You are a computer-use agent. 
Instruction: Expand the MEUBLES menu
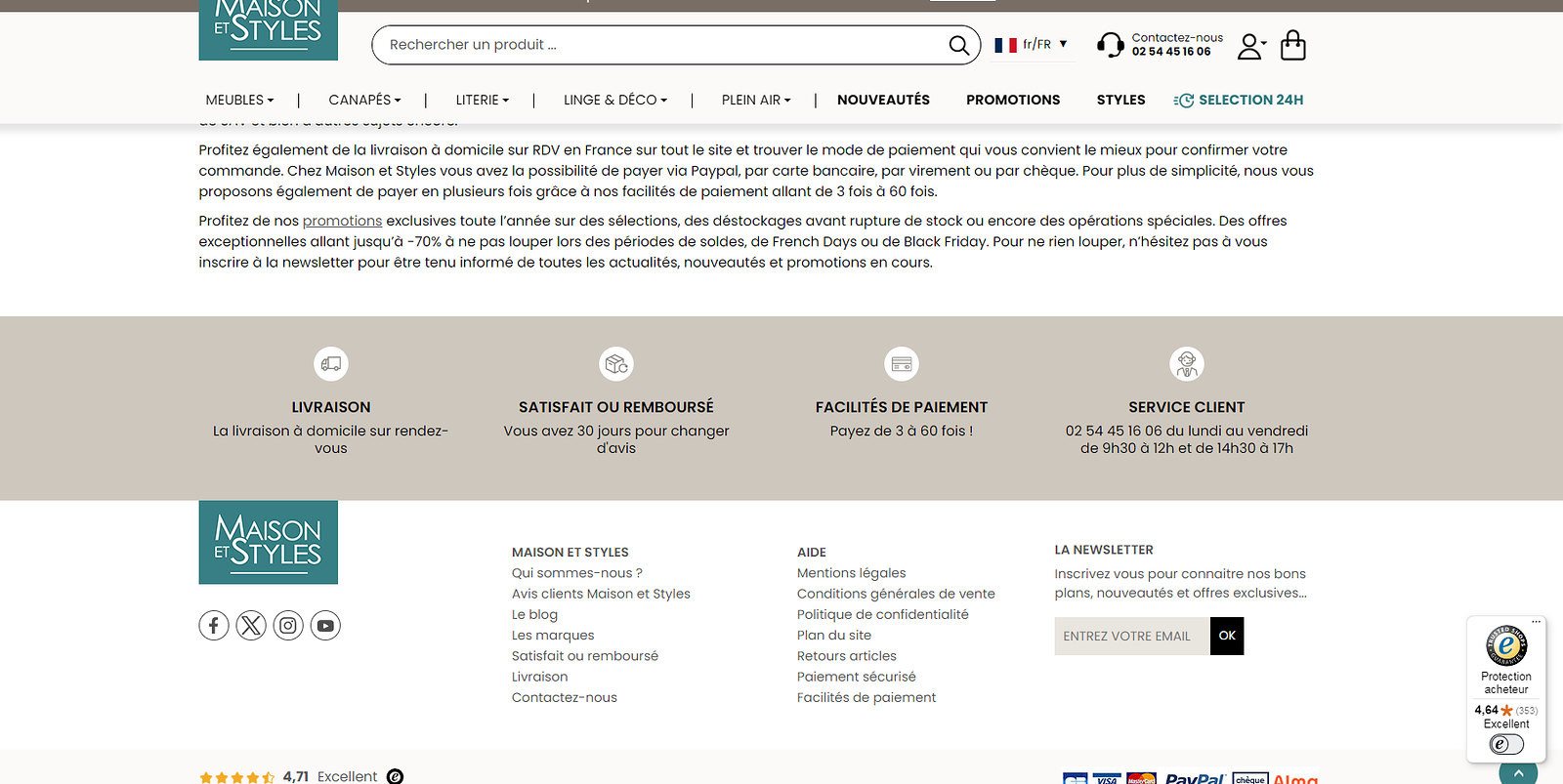pyautogui.click(x=239, y=100)
